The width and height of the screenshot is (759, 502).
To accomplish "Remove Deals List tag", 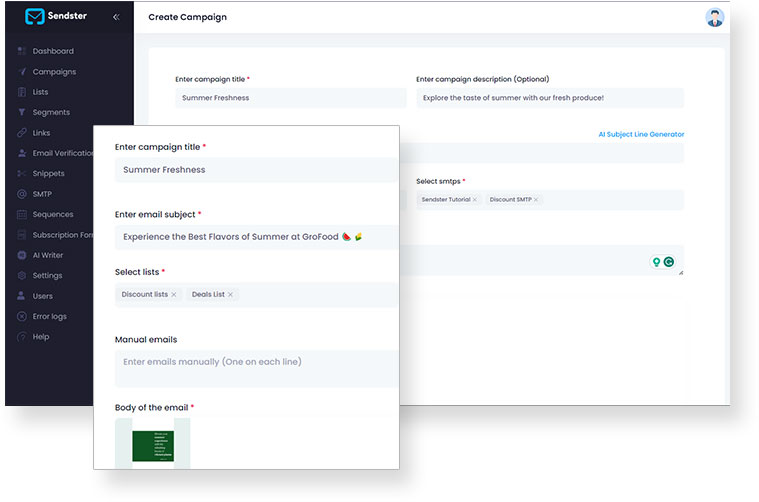I will click(x=230, y=294).
